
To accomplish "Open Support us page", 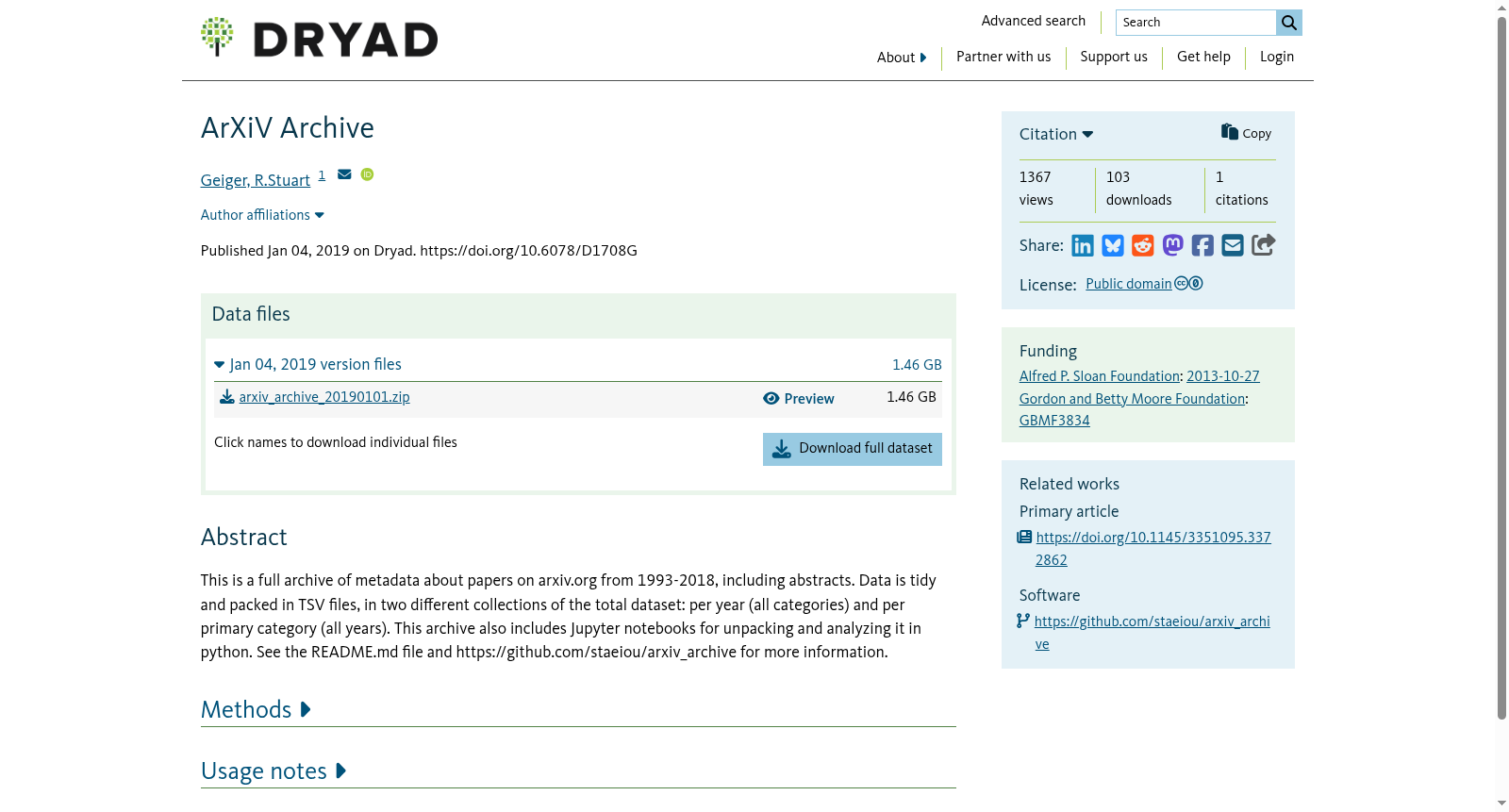I will (x=1114, y=57).
